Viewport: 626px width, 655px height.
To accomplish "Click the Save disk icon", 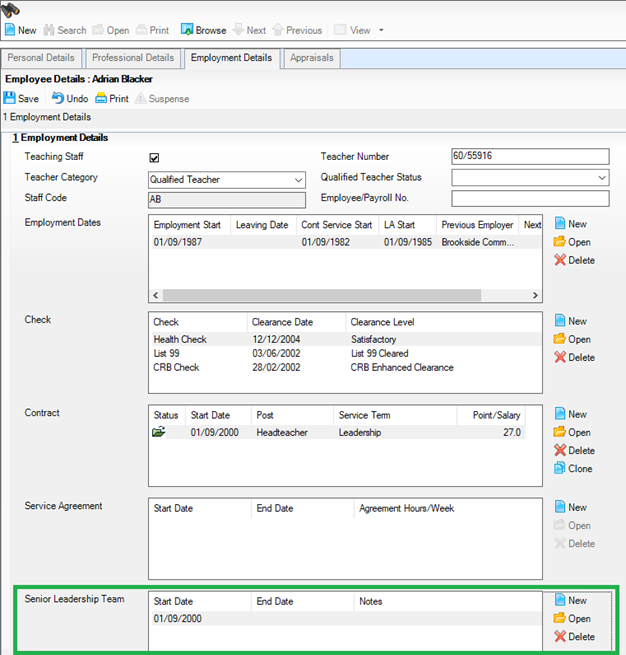I will (x=10, y=99).
